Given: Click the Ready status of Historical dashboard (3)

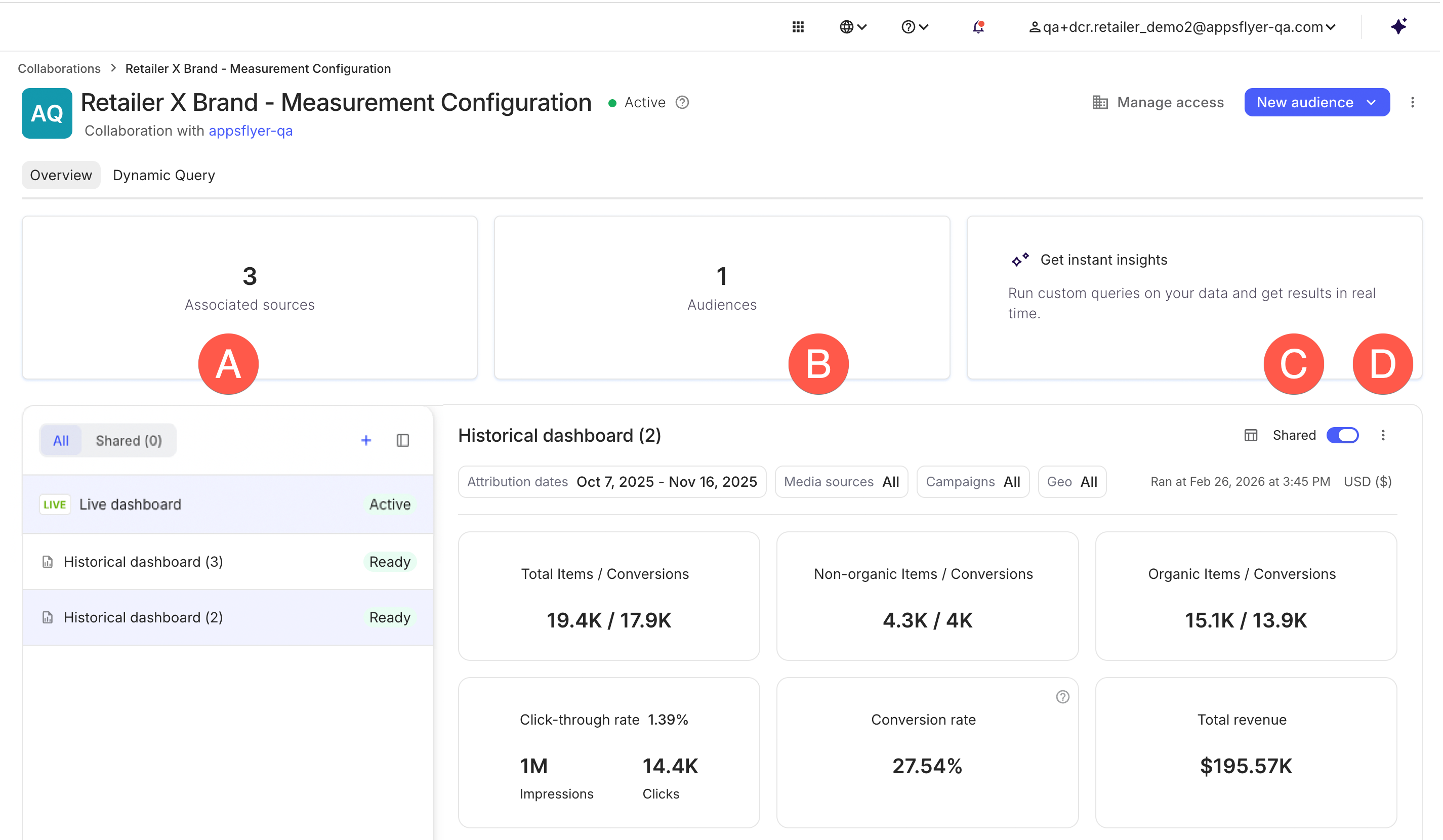Looking at the screenshot, I should tap(390, 562).
